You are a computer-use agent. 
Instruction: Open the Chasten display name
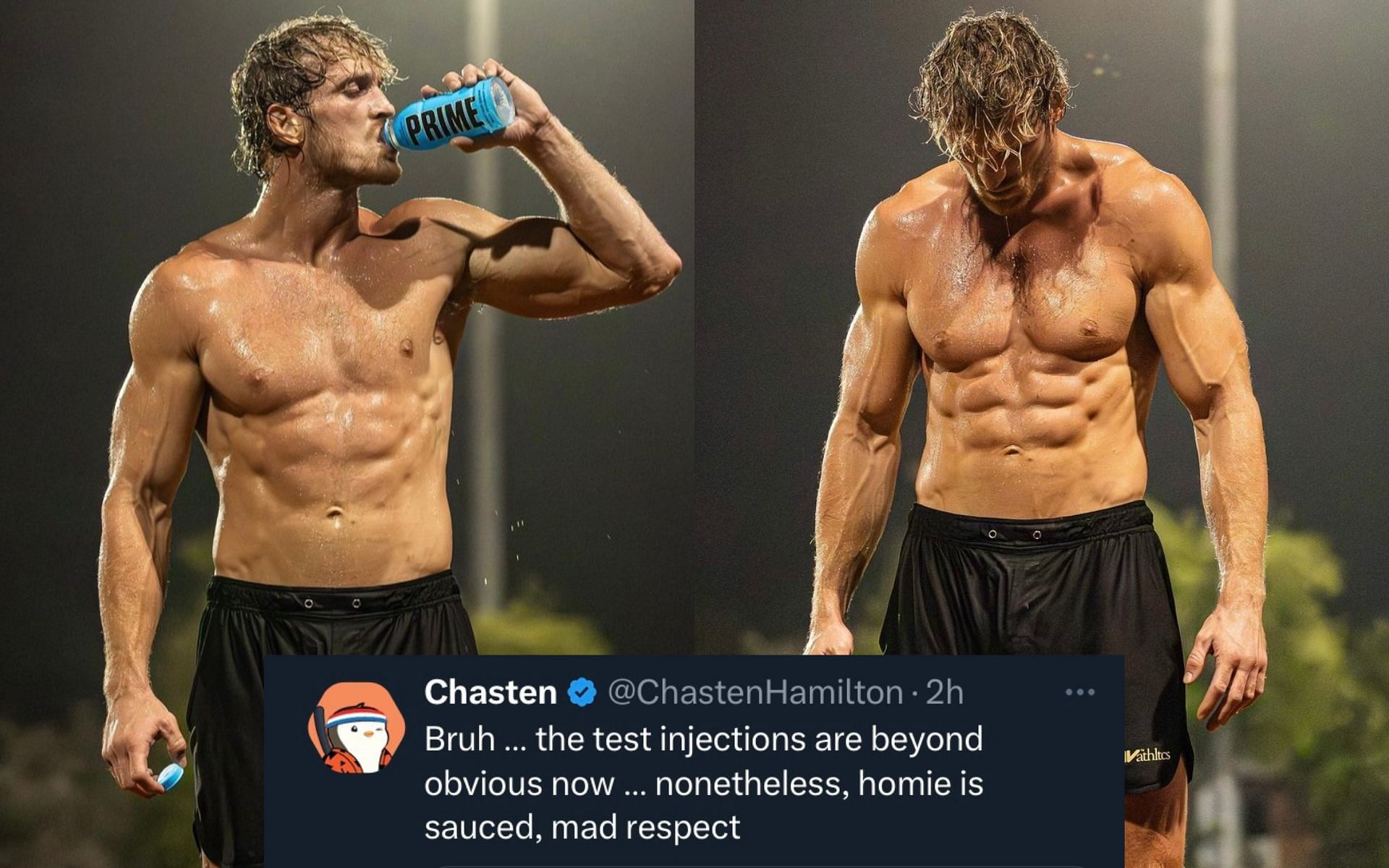pos(490,692)
